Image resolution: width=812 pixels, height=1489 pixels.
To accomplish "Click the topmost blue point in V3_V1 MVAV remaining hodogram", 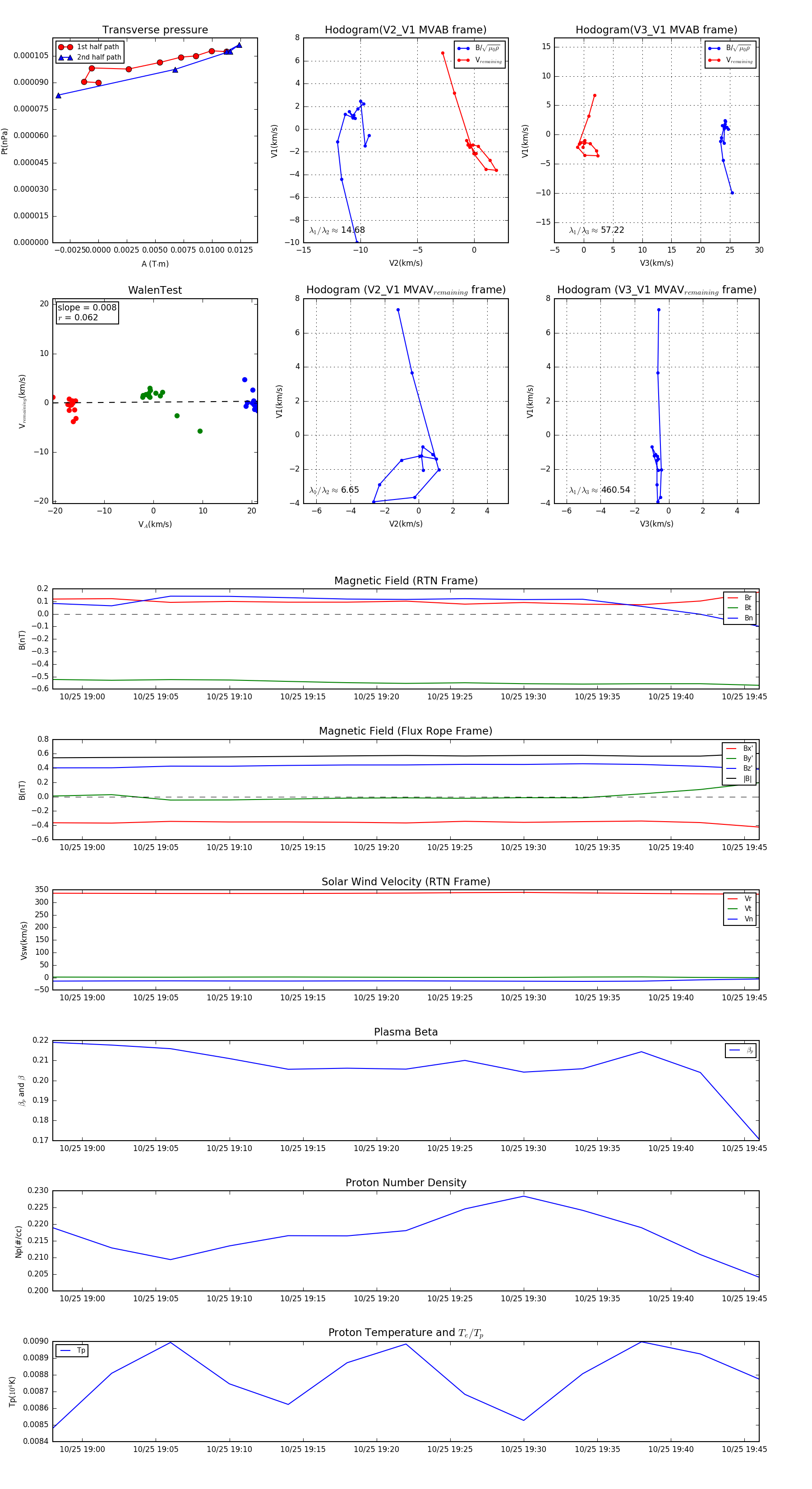I will 658,310.
